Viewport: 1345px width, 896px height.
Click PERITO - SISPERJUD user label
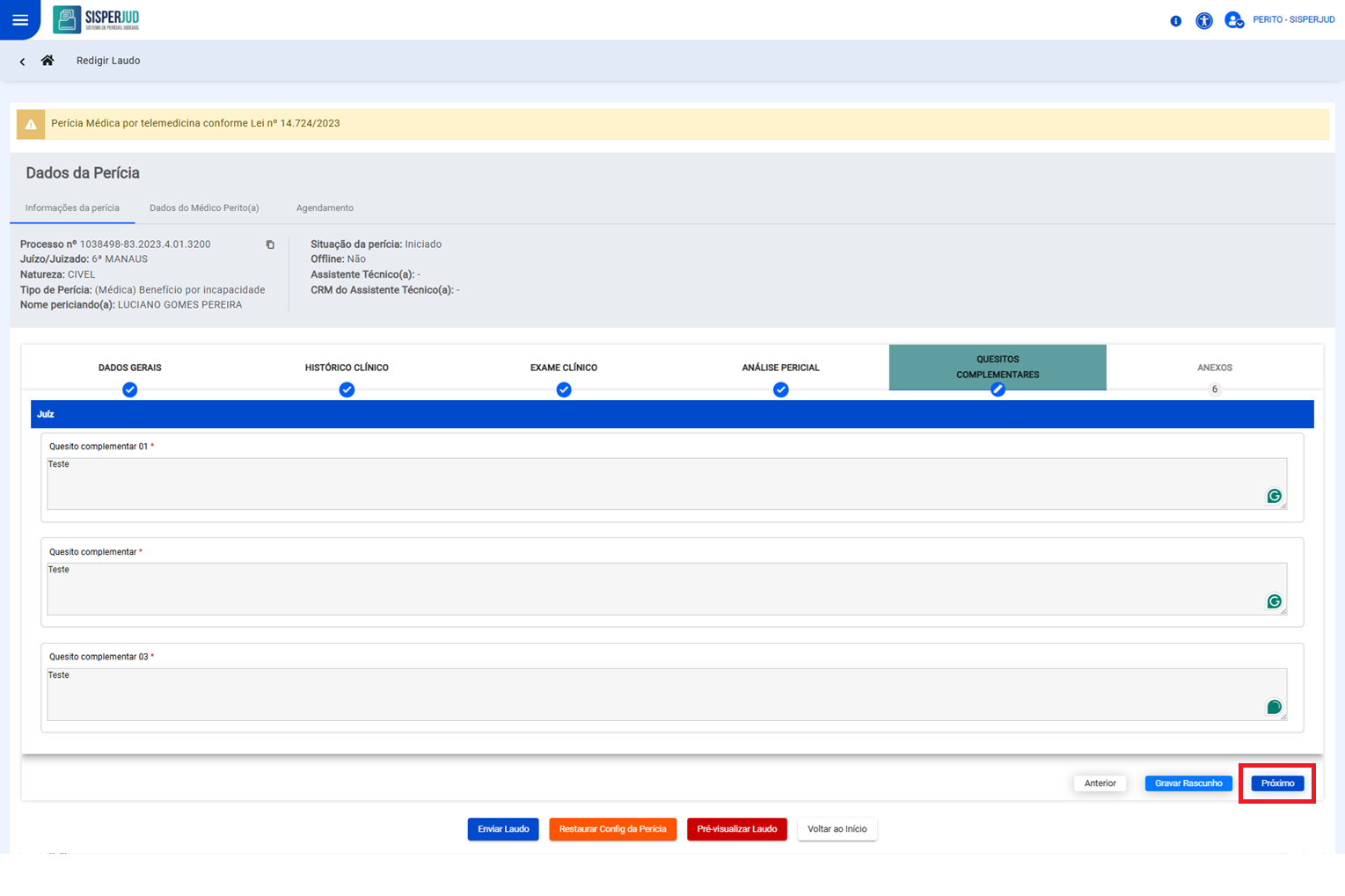tap(1293, 20)
